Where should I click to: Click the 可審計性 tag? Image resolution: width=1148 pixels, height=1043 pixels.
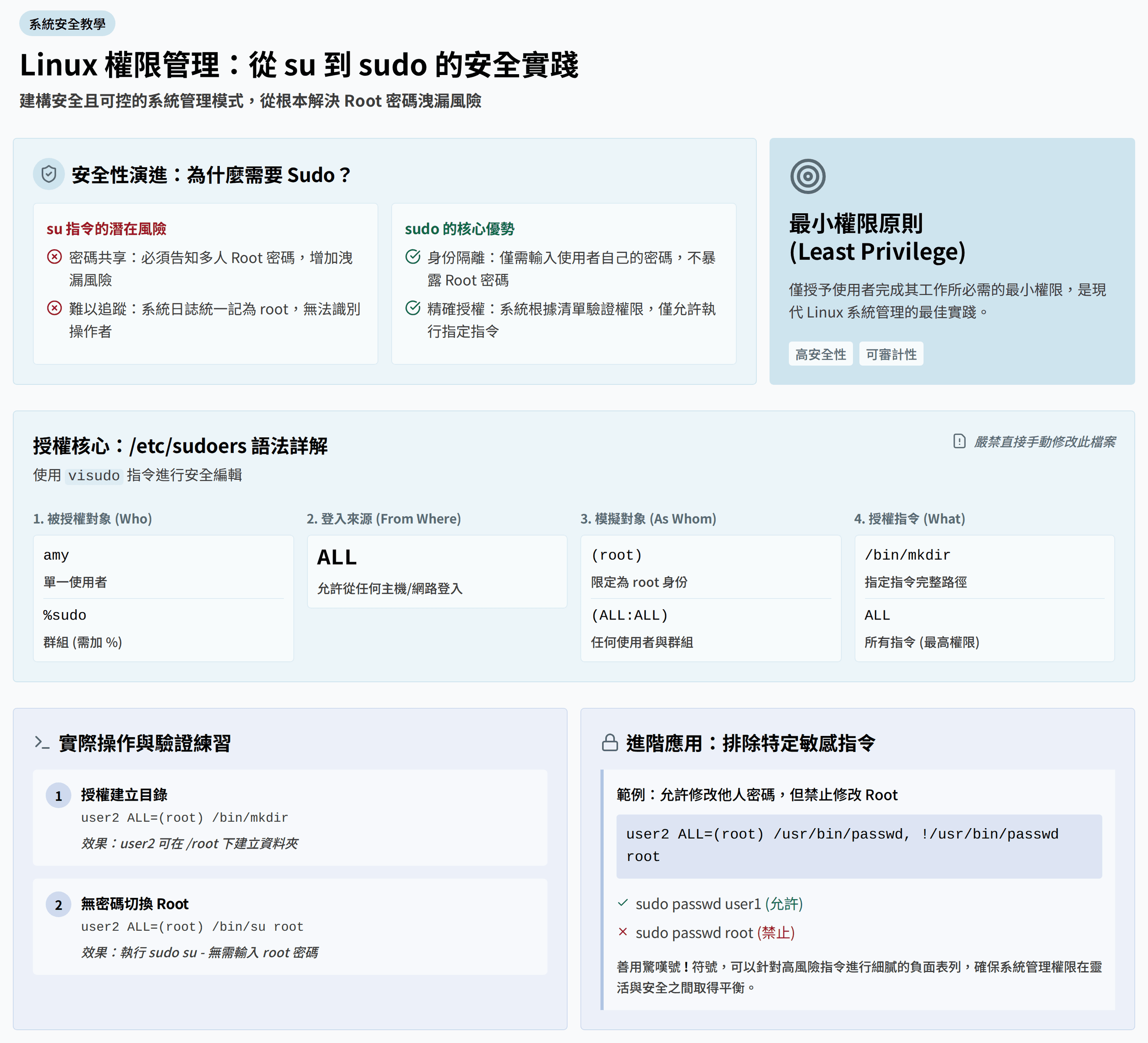pos(891,354)
